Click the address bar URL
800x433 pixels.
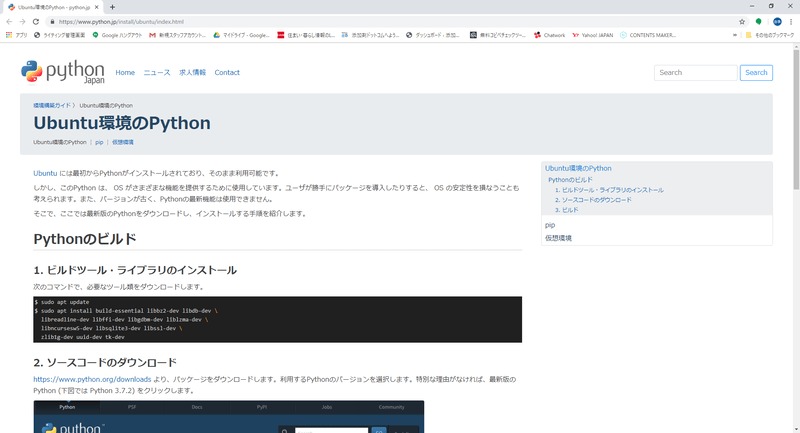(x=121, y=22)
